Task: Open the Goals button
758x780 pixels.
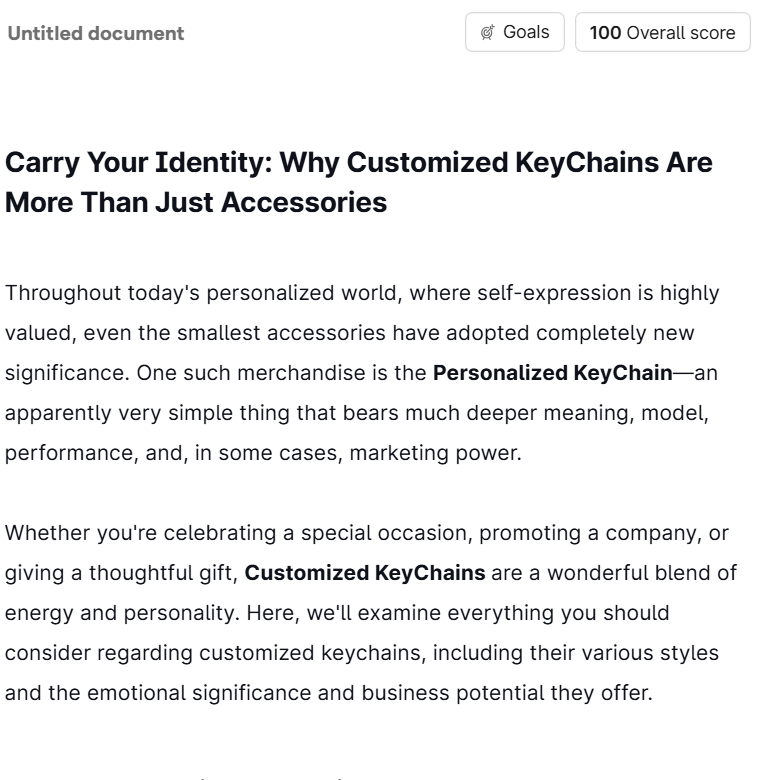Action: [x=515, y=32]
